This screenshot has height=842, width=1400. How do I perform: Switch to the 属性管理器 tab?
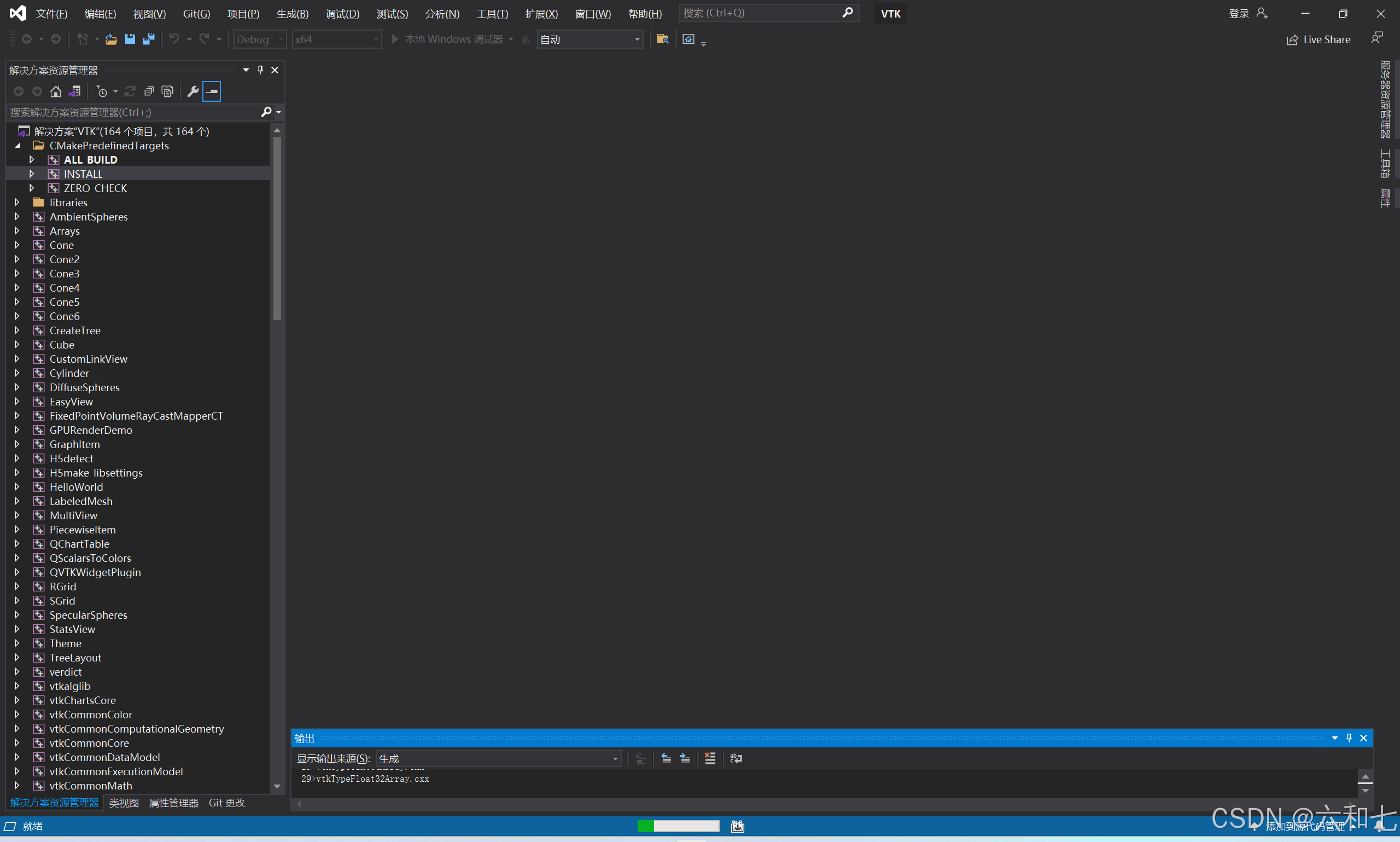(x=173, y=803)
